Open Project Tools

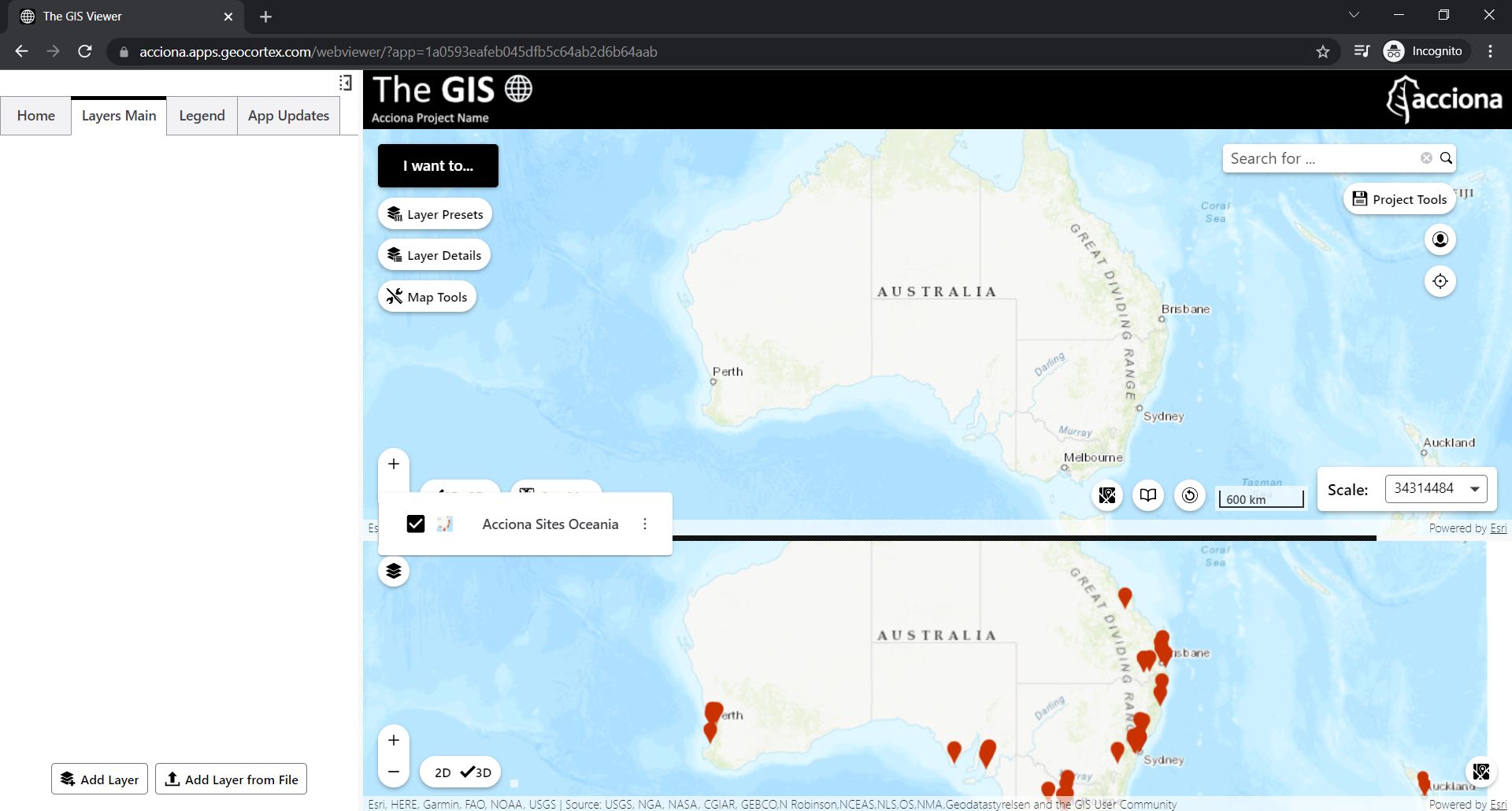point(1399,199)
